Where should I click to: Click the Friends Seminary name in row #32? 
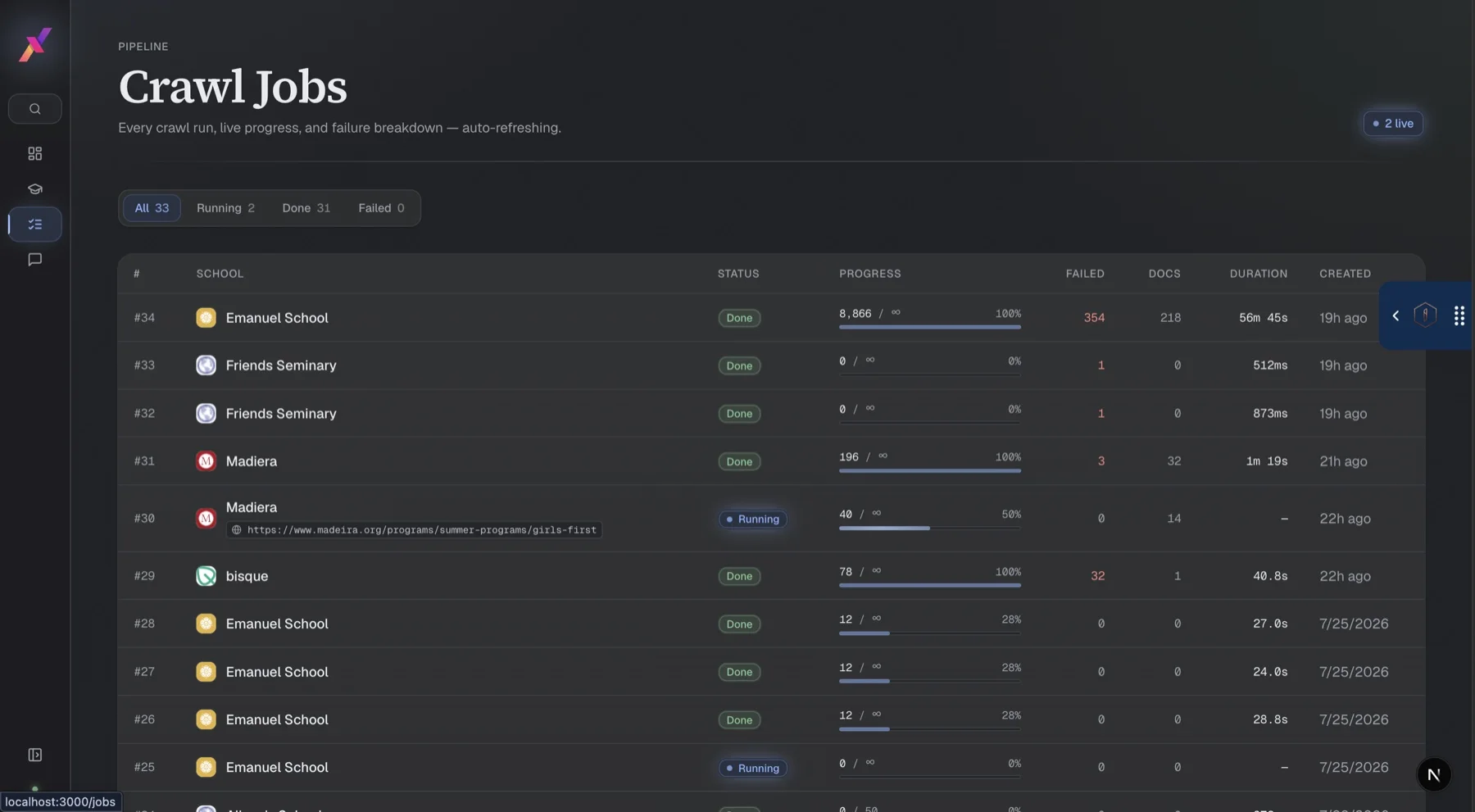click(281, 414)
